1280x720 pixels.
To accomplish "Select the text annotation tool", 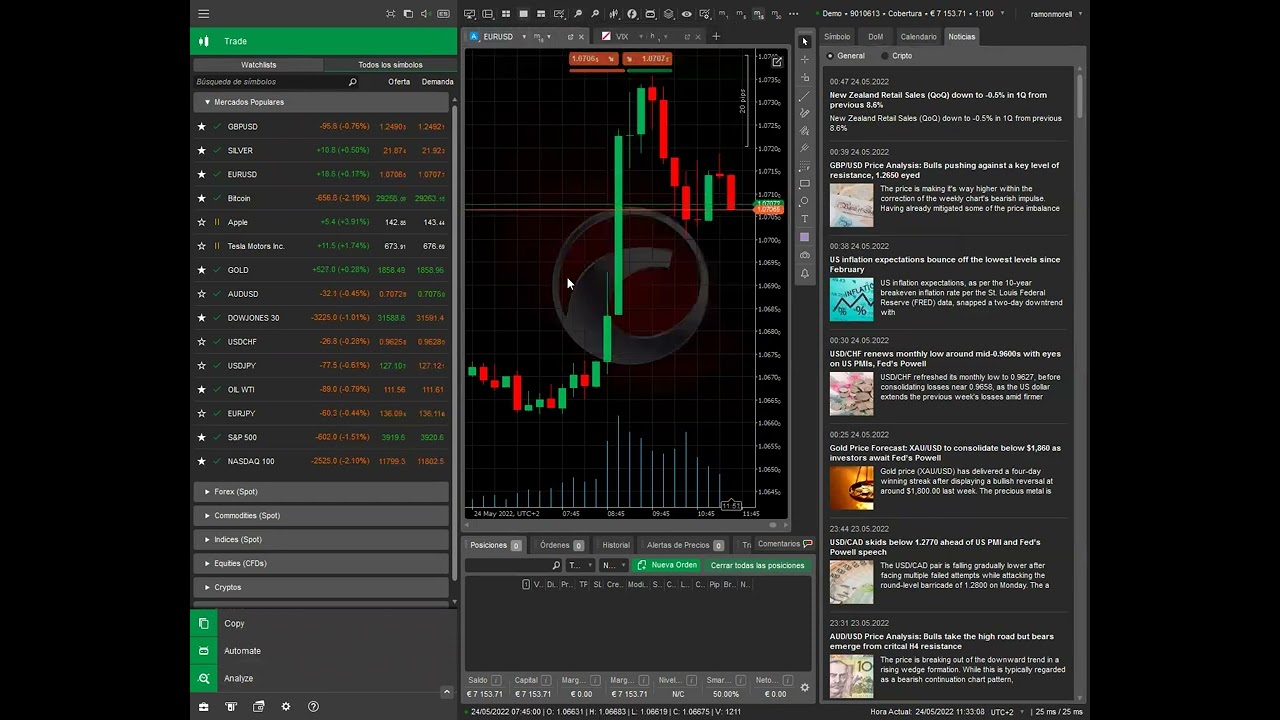I will coord(805,219).
